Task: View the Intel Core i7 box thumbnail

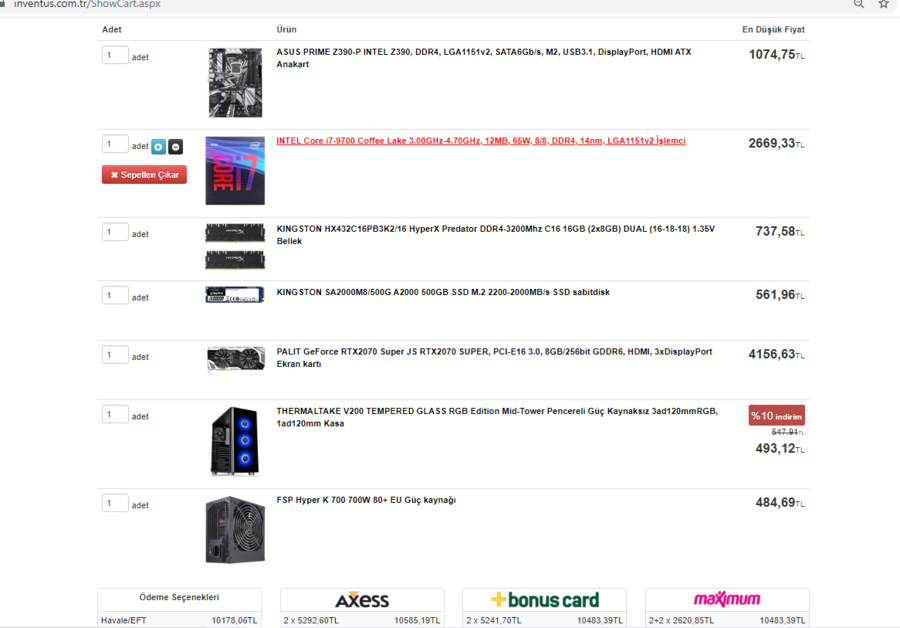Action: [x=235, y=170]
